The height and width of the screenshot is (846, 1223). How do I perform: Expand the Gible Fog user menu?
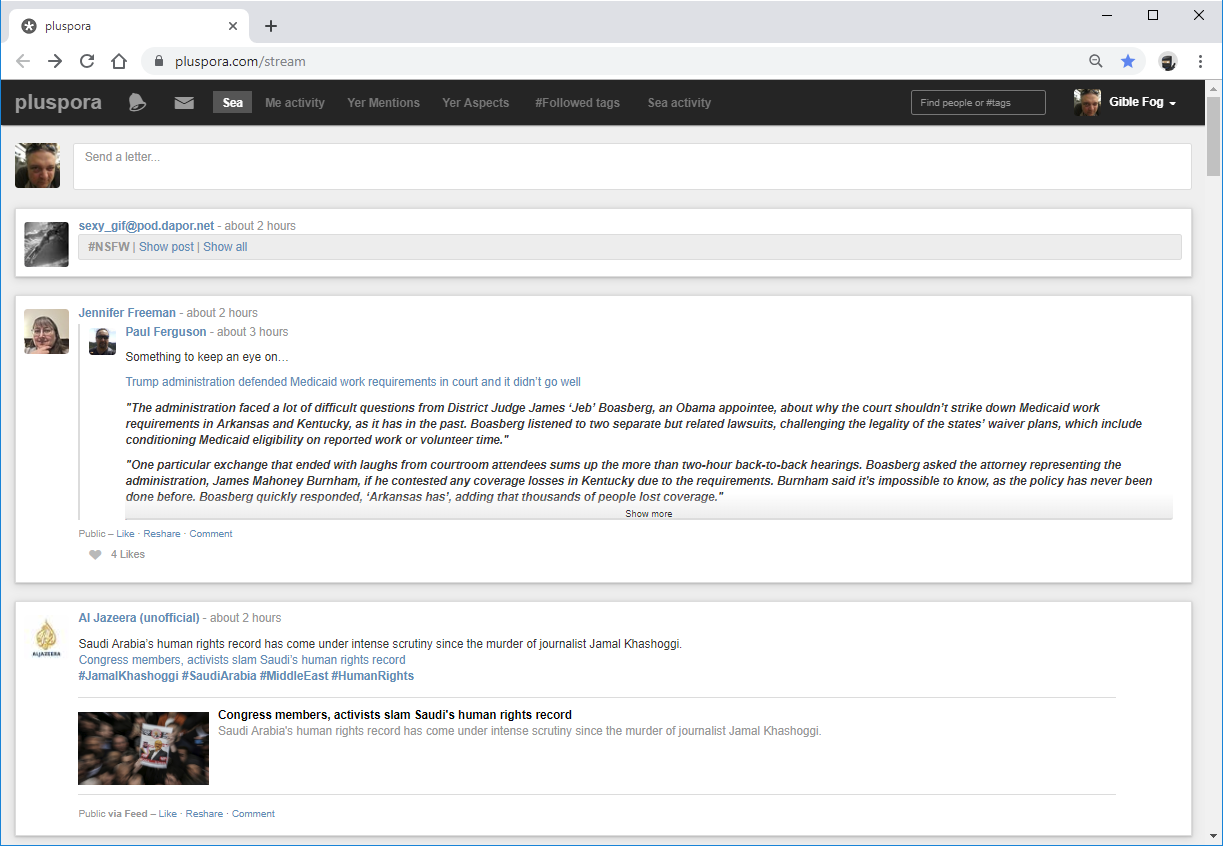coord(1125,102)
